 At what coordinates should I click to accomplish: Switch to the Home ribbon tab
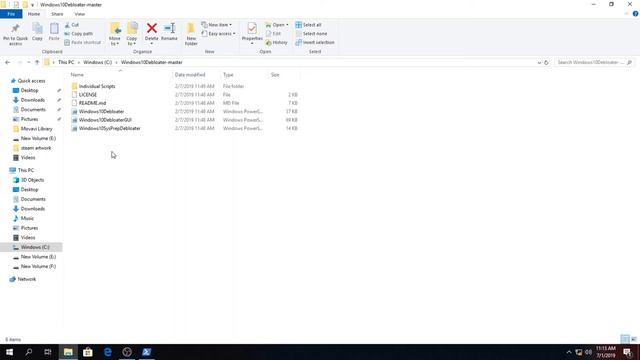34,14
